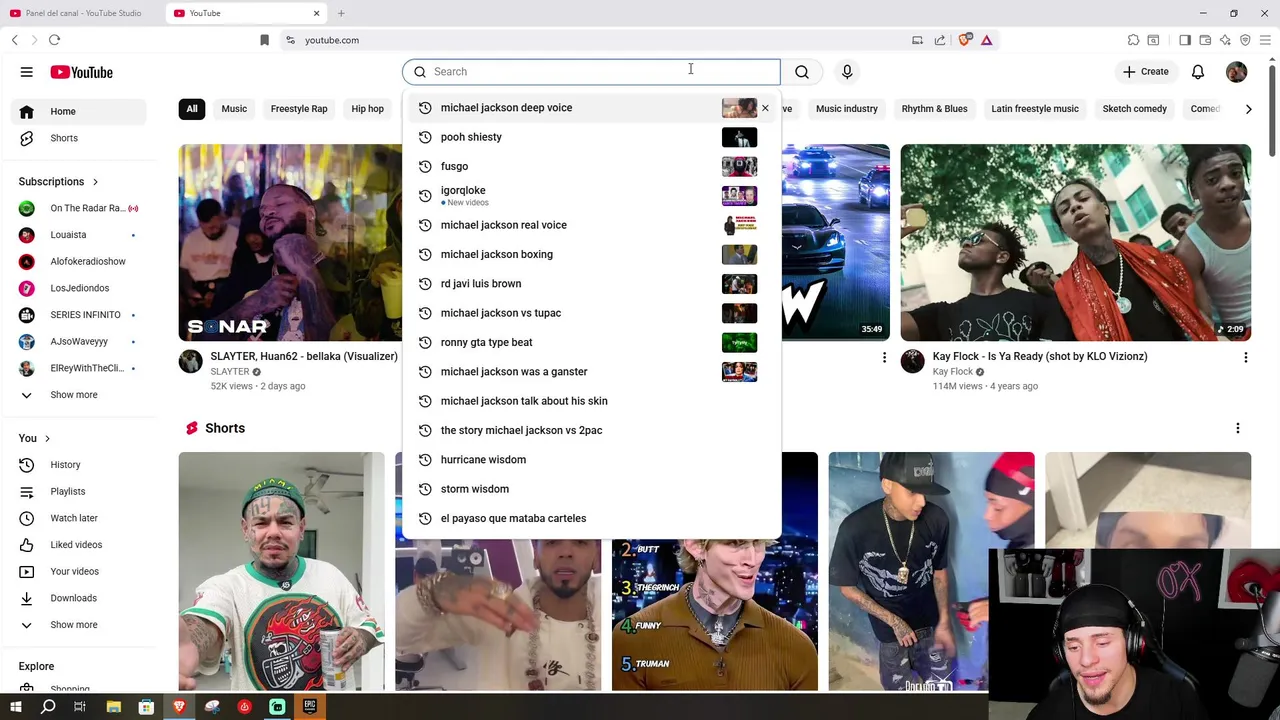Image resolution: width=1280 pixels, height=720 pixels.
Task: Choose 'michael jackson real voice' suggestion
Action: 591,225
